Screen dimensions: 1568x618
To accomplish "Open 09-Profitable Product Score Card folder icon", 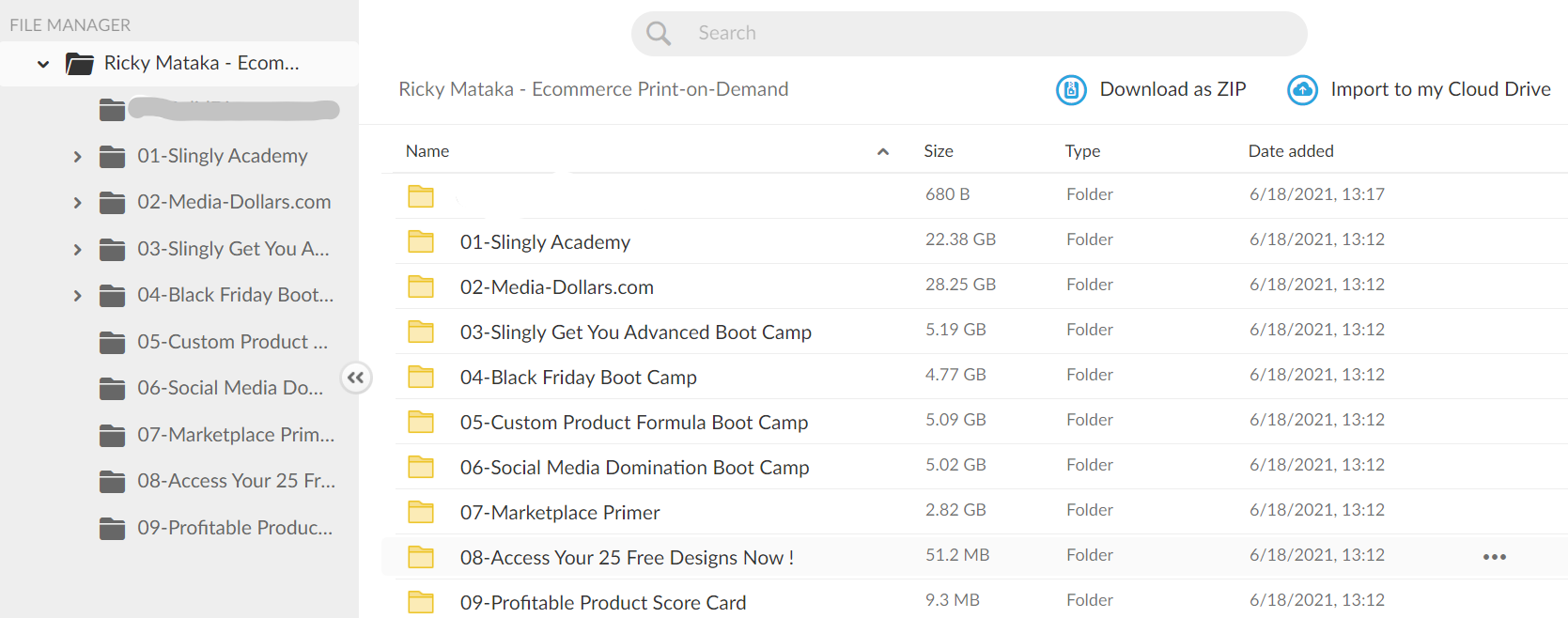I will [x=421, y=602].
